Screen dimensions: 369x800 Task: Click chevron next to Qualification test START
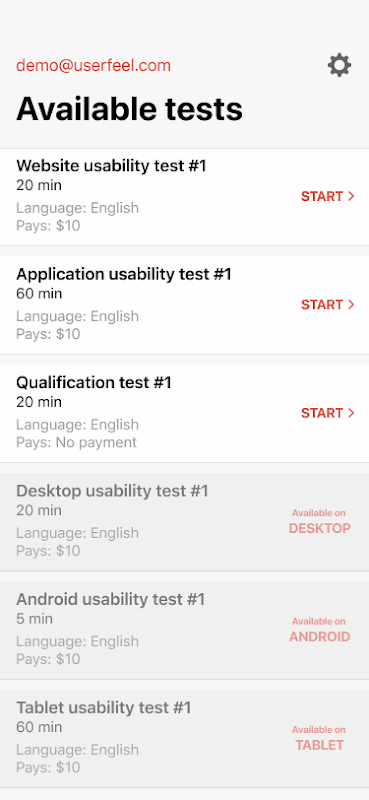(x=351, y=413)
